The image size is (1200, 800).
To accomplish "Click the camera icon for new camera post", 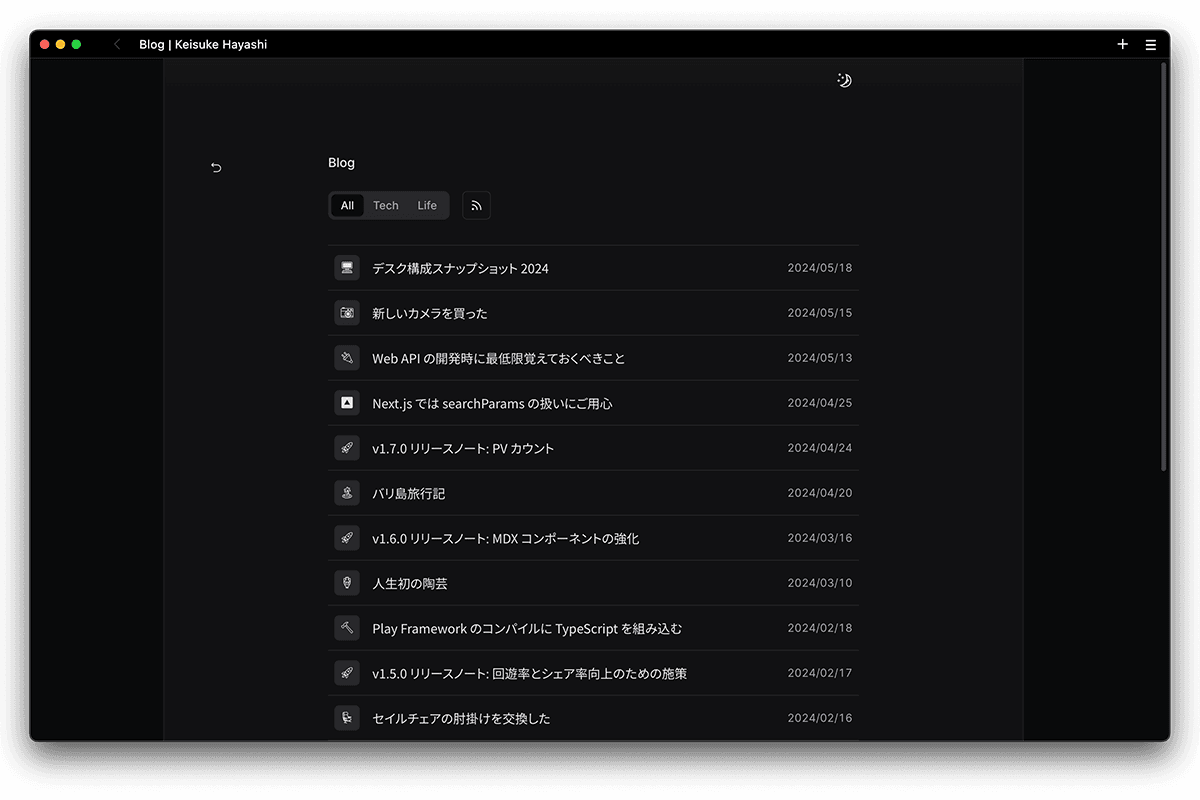I will (x=347, y=313).
